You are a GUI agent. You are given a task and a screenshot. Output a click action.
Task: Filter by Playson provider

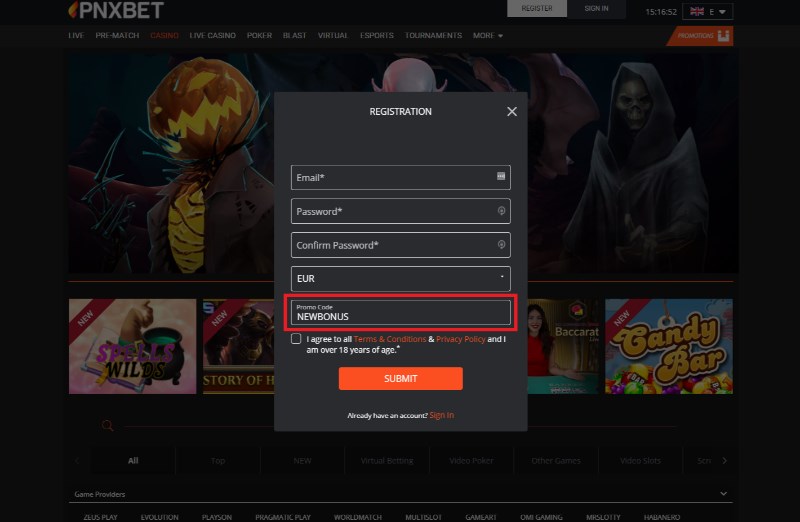click(217, 517)
